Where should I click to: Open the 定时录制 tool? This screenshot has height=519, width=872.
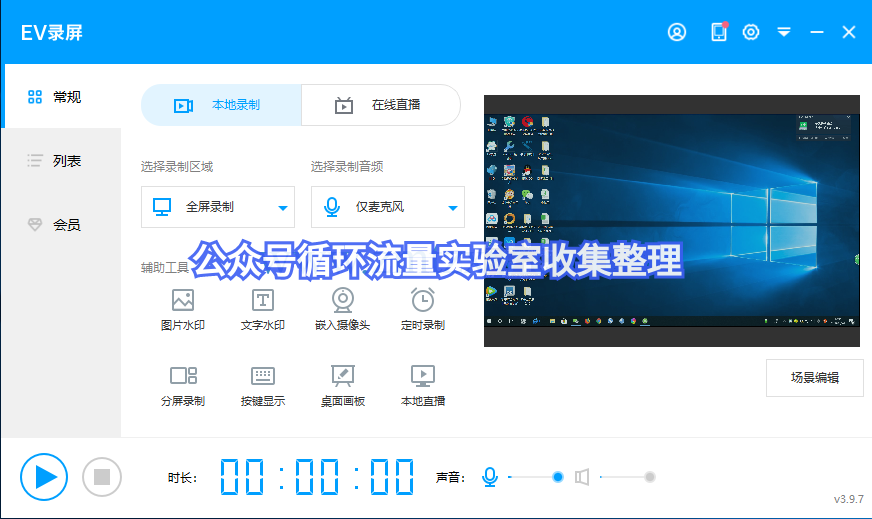pyautogui.click(x=423, y=310)
